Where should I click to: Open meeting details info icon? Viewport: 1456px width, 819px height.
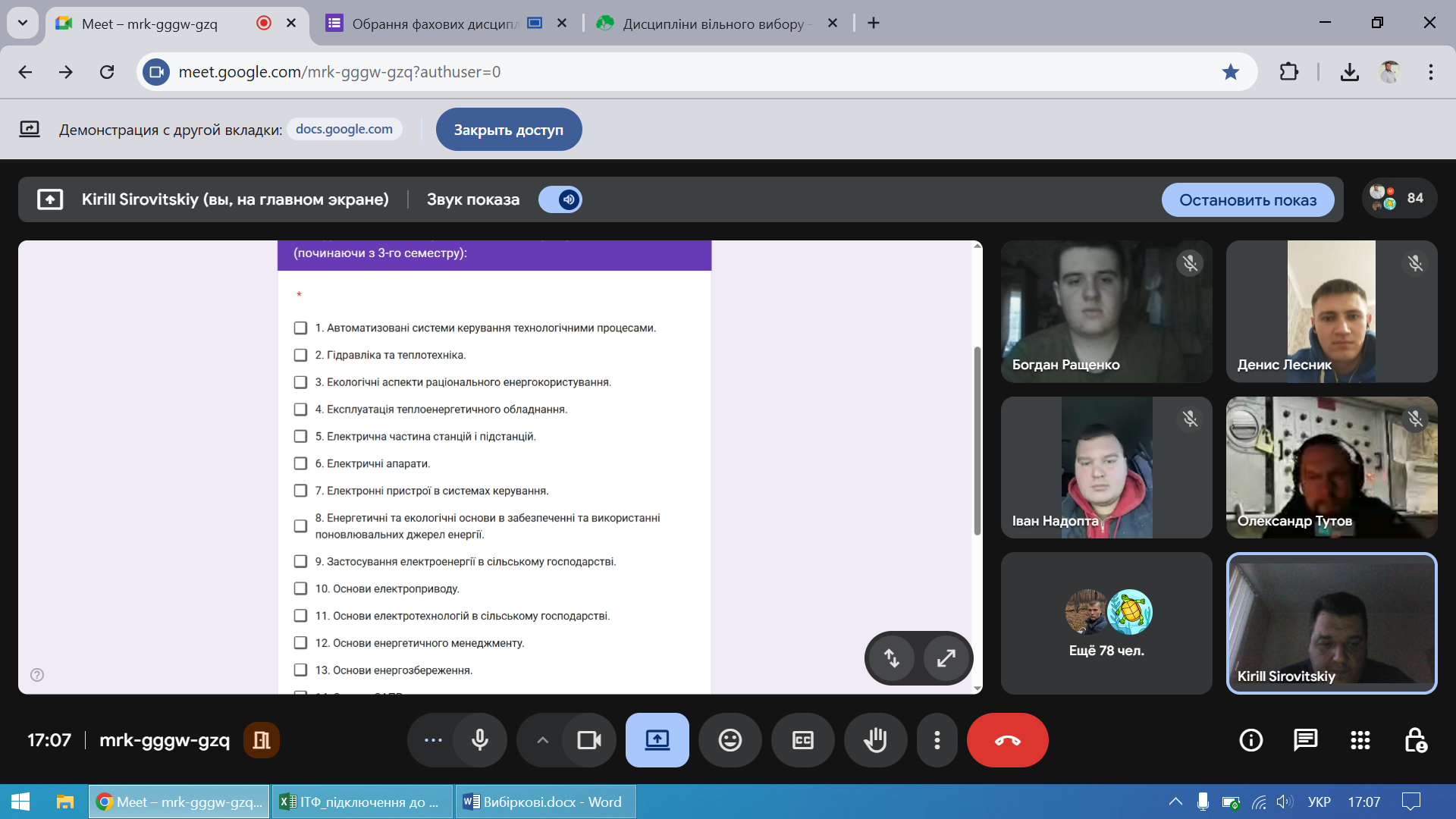[1250, 740]
